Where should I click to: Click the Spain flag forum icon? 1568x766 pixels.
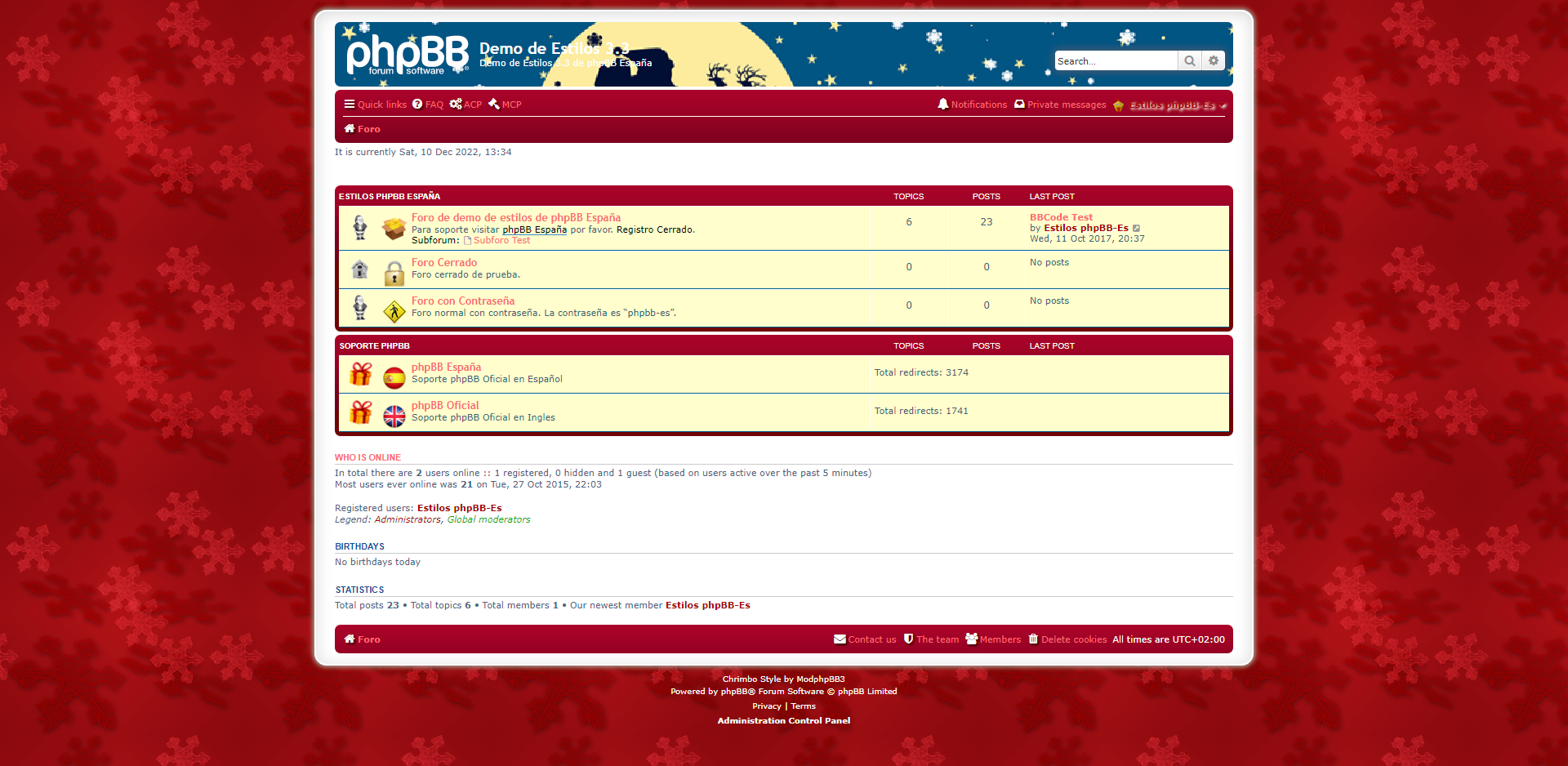tap(394, 377)
